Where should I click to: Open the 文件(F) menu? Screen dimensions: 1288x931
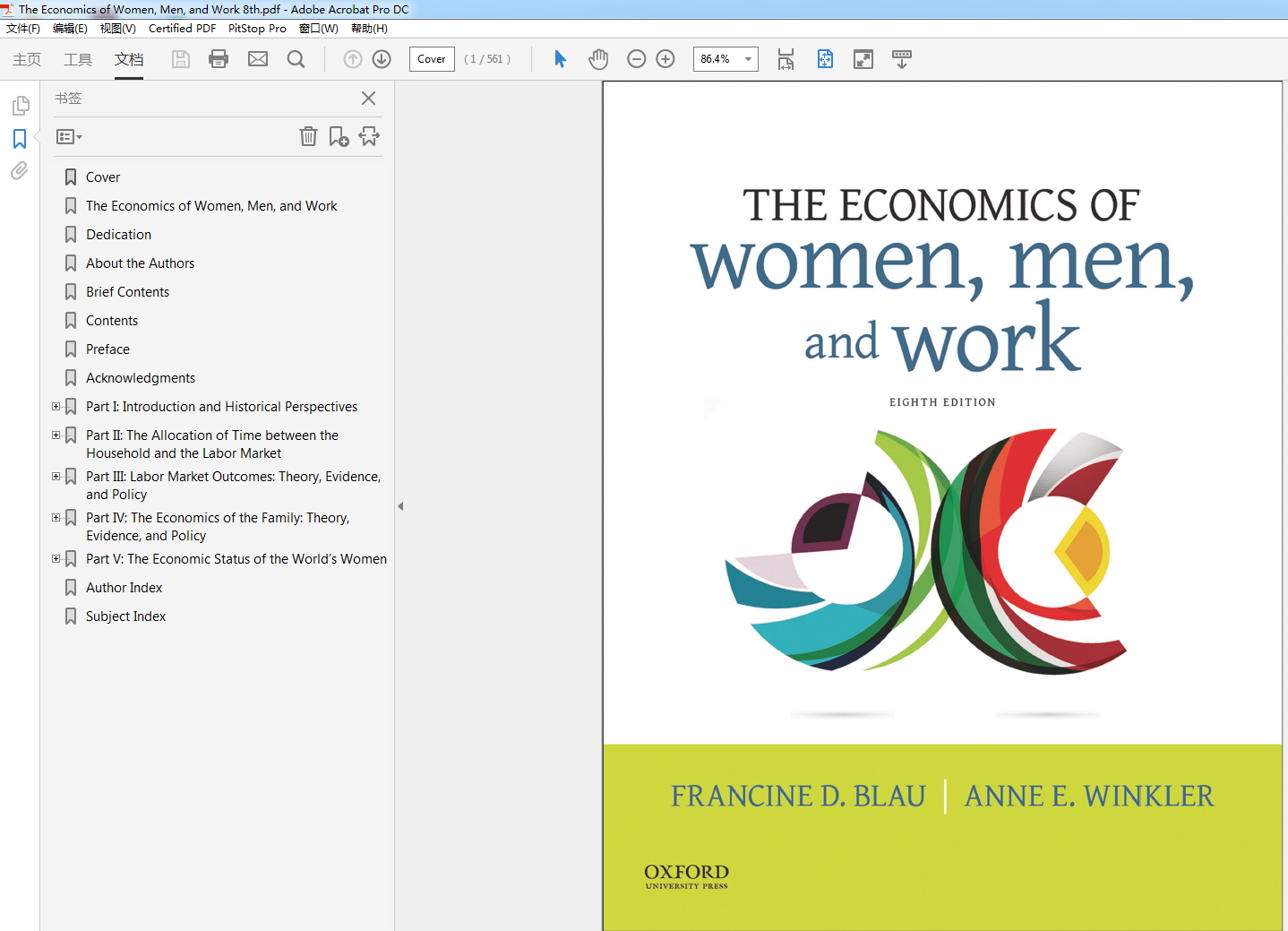point(23,29)
